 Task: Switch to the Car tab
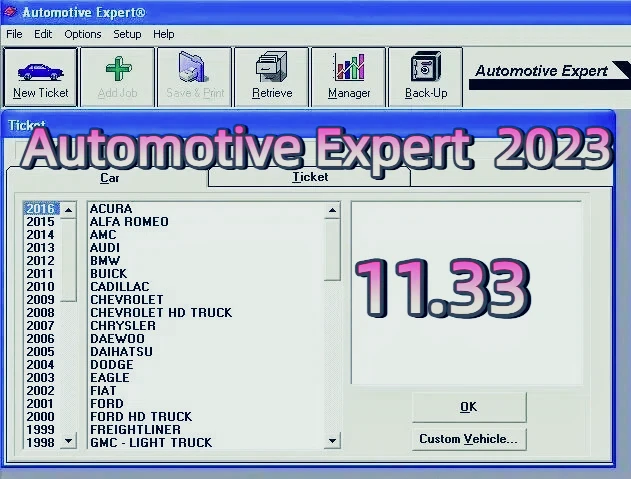(x=109, y=178)
